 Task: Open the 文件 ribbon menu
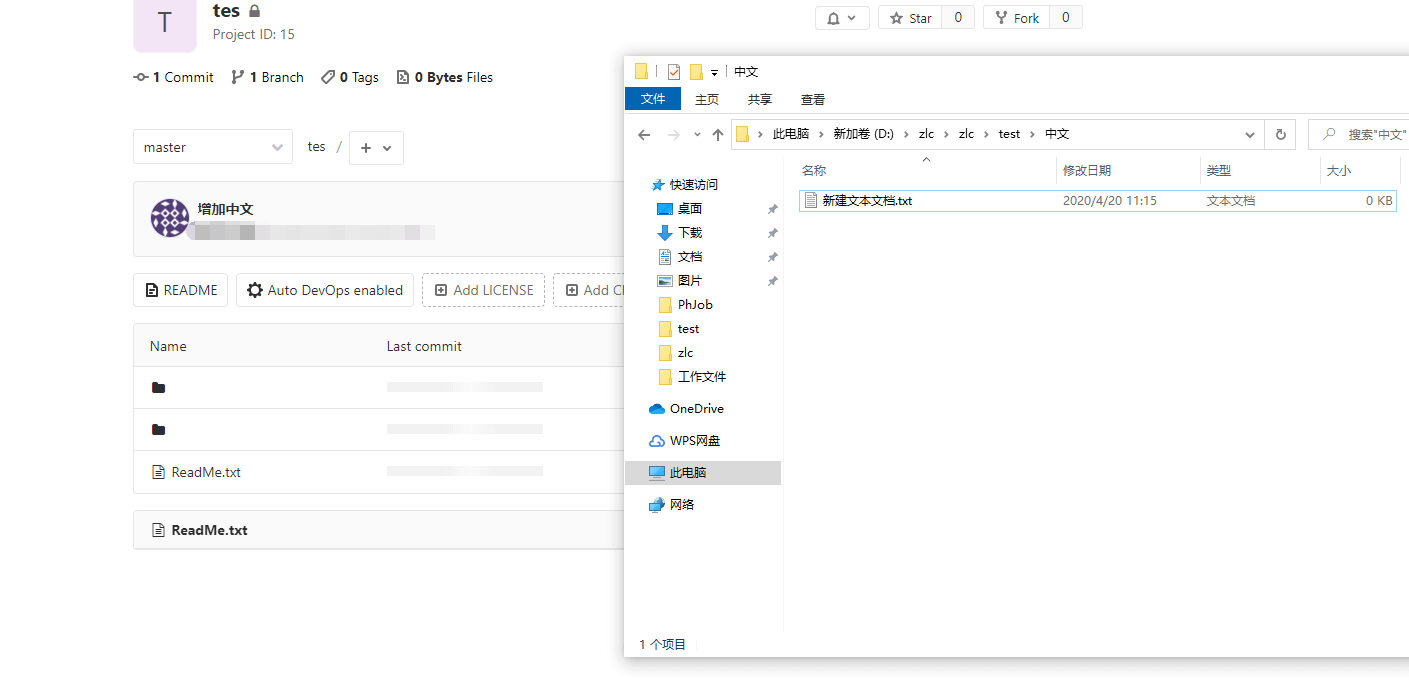652,99
